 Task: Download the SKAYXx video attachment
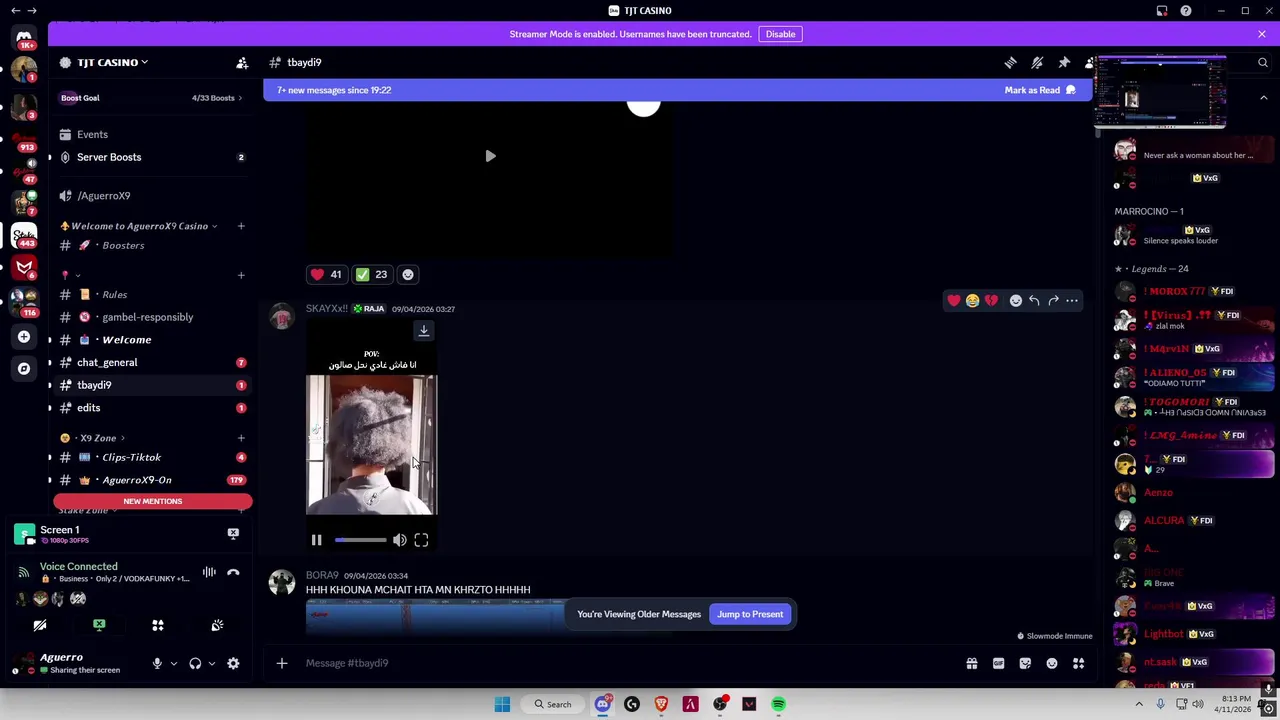[423, 330]
